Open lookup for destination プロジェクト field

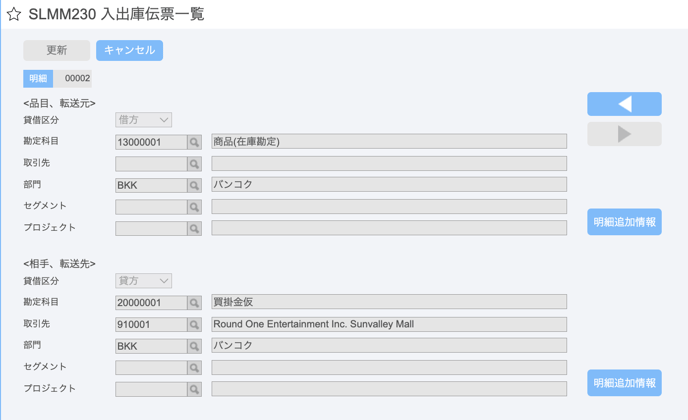(194, 389)
